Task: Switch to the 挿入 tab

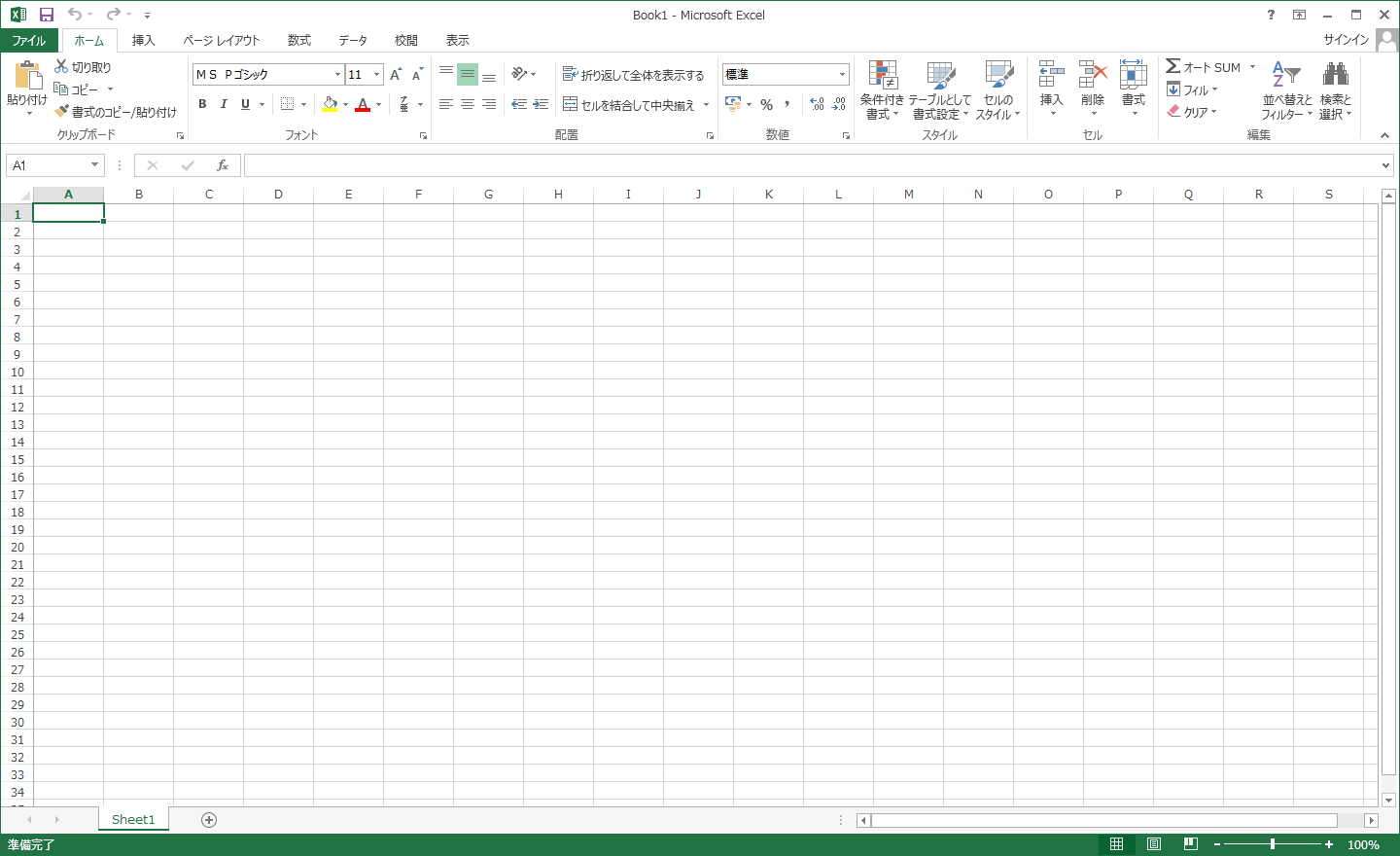Action: [144, 40]
